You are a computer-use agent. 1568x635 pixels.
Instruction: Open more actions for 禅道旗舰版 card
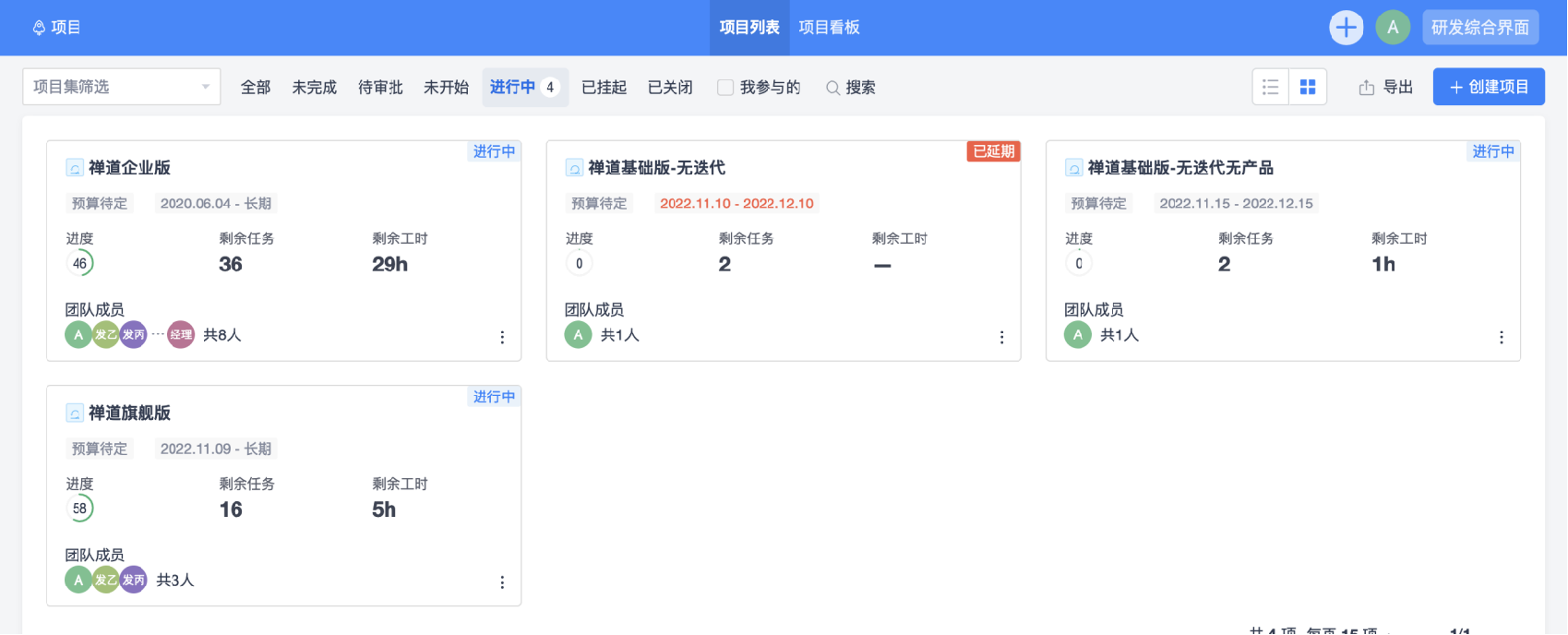coord(502,582)
